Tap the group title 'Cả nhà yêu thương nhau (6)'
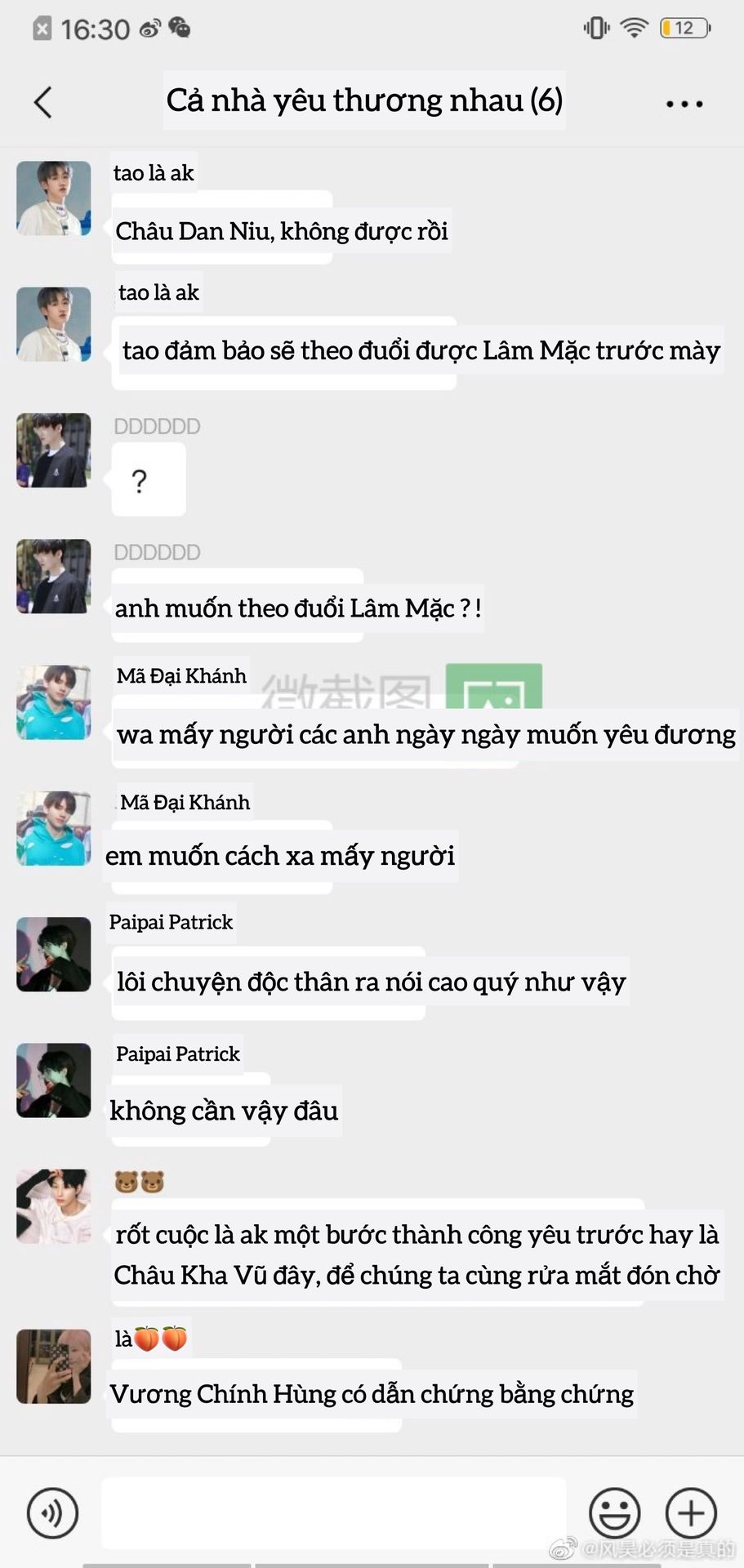 (364, 100)
